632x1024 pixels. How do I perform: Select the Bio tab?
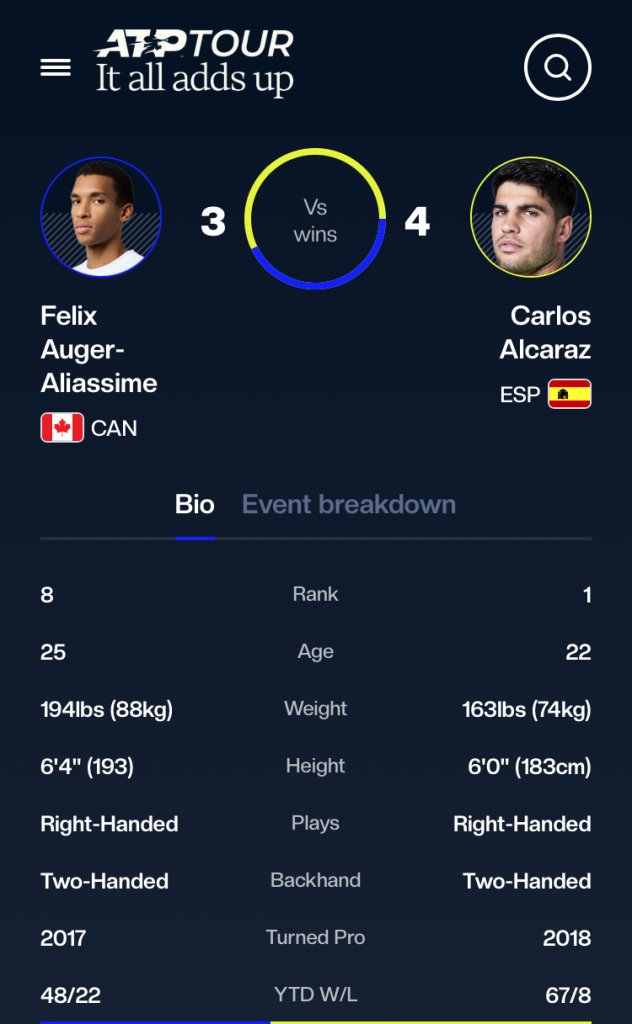point(195,504)
